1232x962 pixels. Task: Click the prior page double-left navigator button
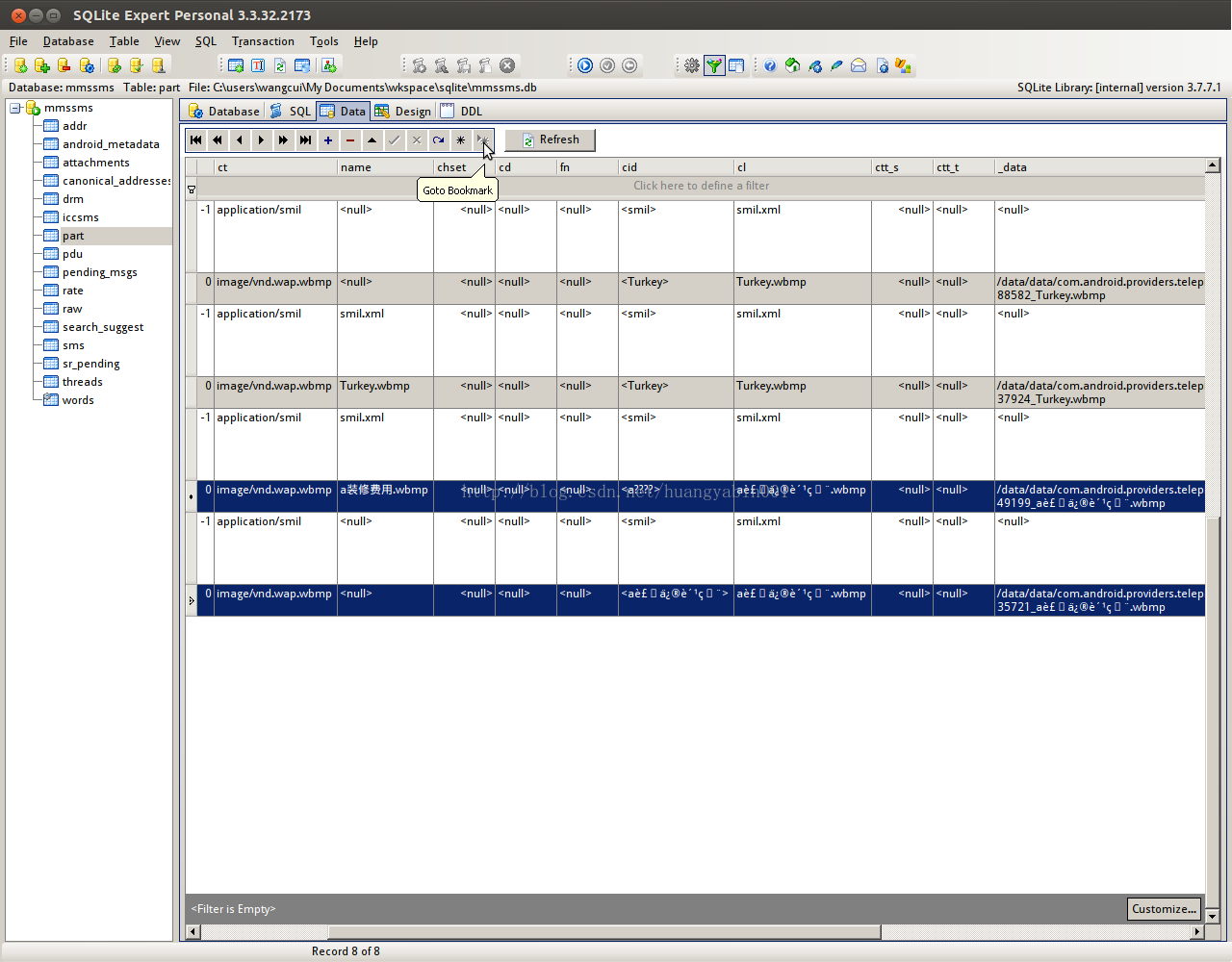pyautogui.click(x=218, y=140)
